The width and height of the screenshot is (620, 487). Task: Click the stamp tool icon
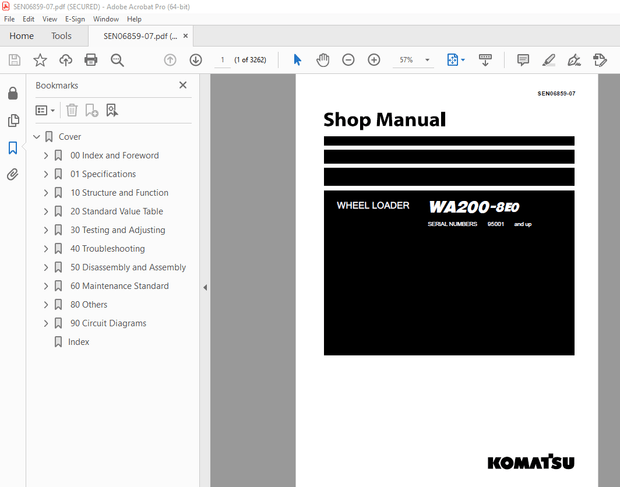599,60
